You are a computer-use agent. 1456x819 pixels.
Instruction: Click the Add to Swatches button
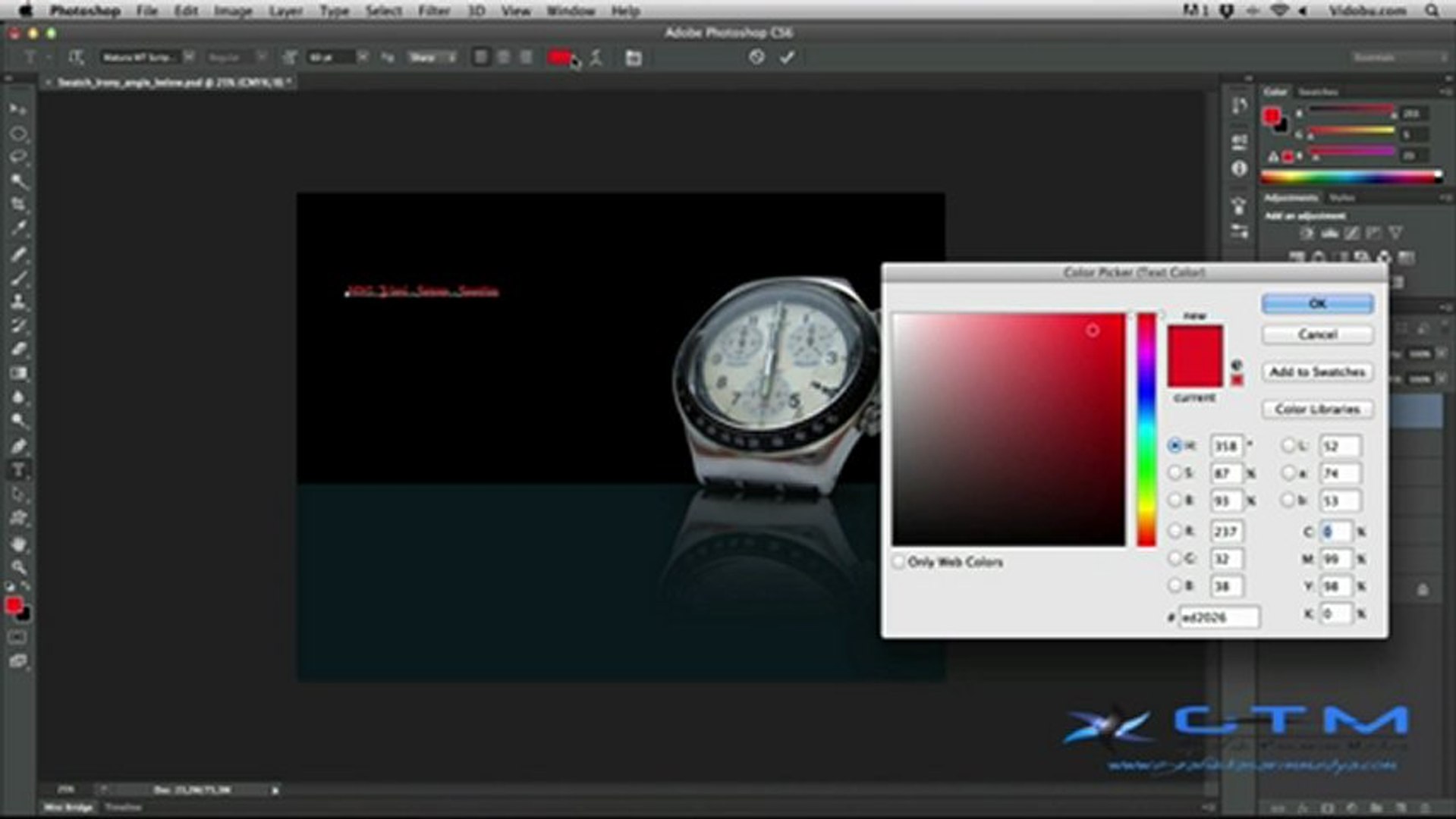point(1317,372)
